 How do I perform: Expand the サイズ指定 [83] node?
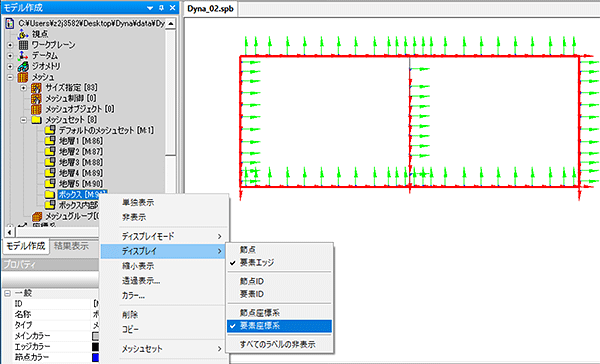(23, 88)
